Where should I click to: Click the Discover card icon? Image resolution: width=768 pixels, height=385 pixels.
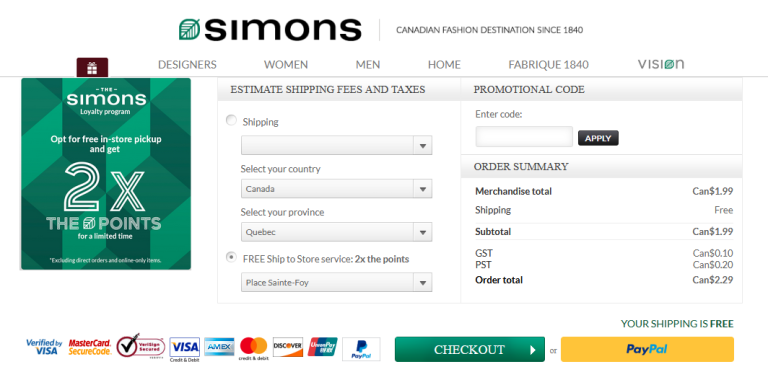288,347
